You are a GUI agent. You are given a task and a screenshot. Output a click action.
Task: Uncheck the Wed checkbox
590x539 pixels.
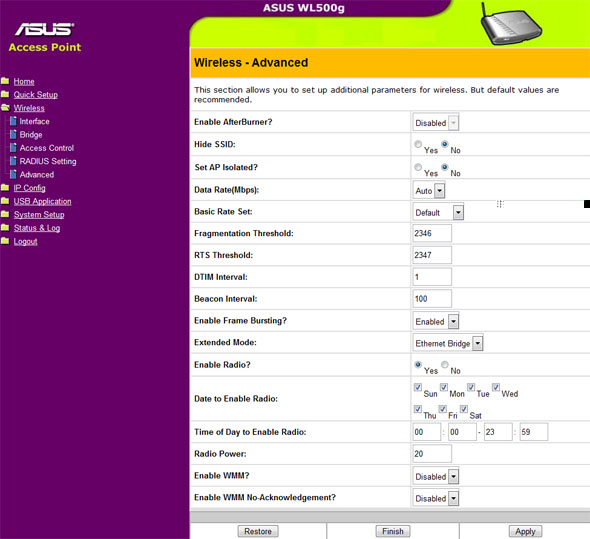(x=496, y=387)
